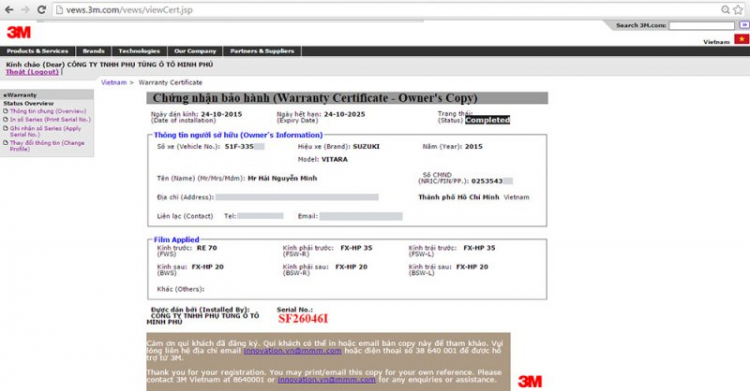Reload the page with refresh icon
The height and width of the screenshot is (391, 750).
coord(42,10)
